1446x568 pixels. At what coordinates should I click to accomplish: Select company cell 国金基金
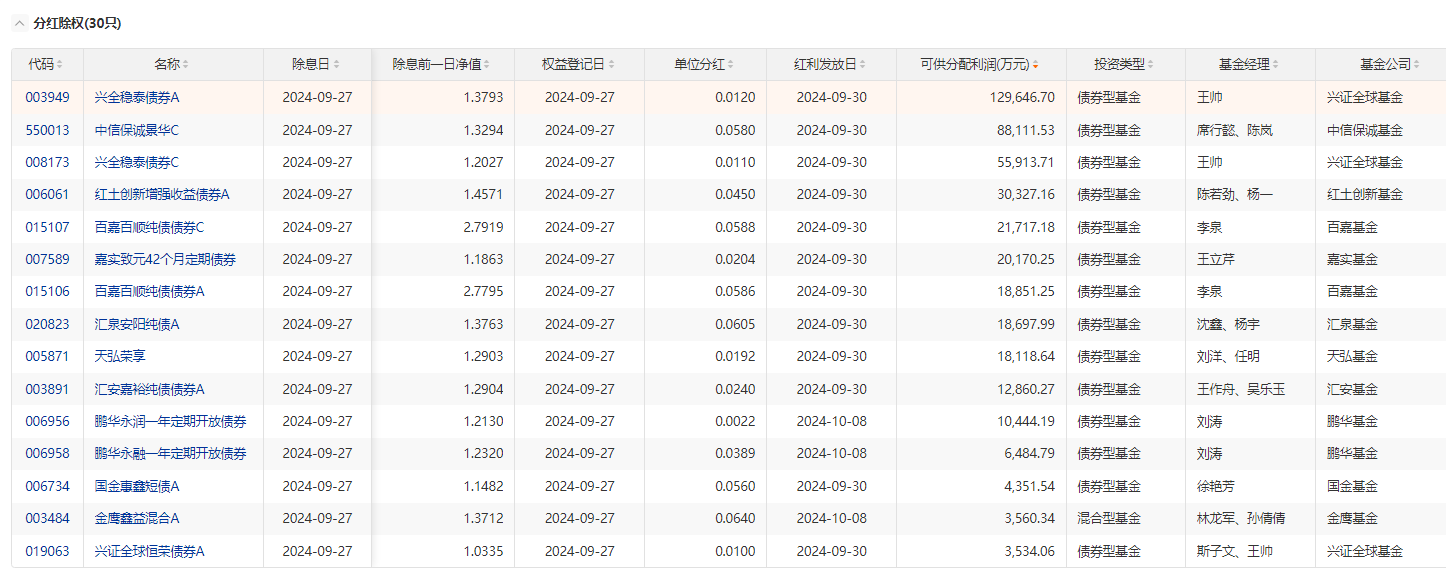click(1352, 486)
